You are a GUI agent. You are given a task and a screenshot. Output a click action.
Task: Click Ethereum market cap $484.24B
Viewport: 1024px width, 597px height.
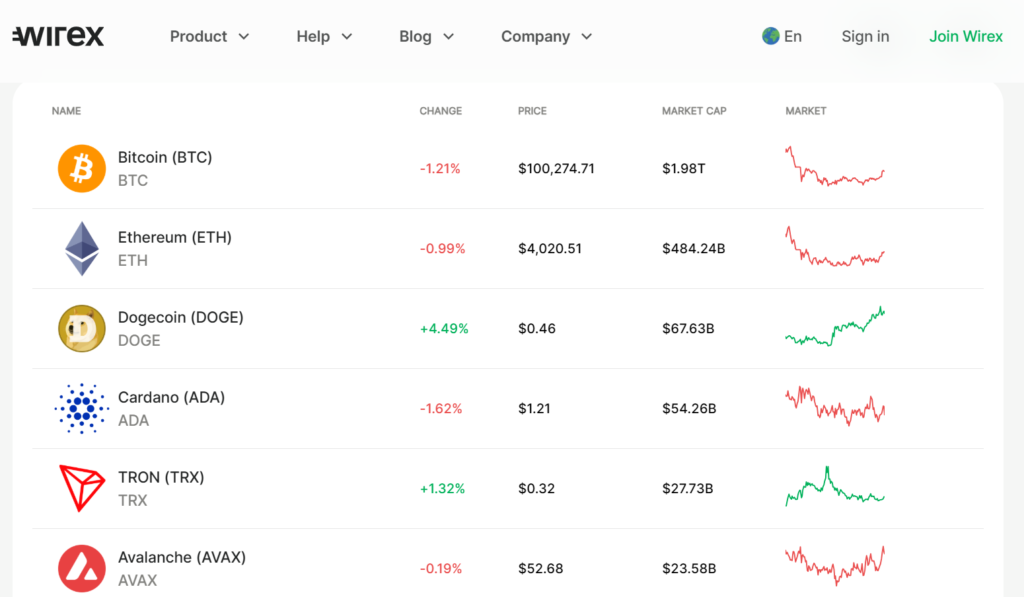click(694, 248)
